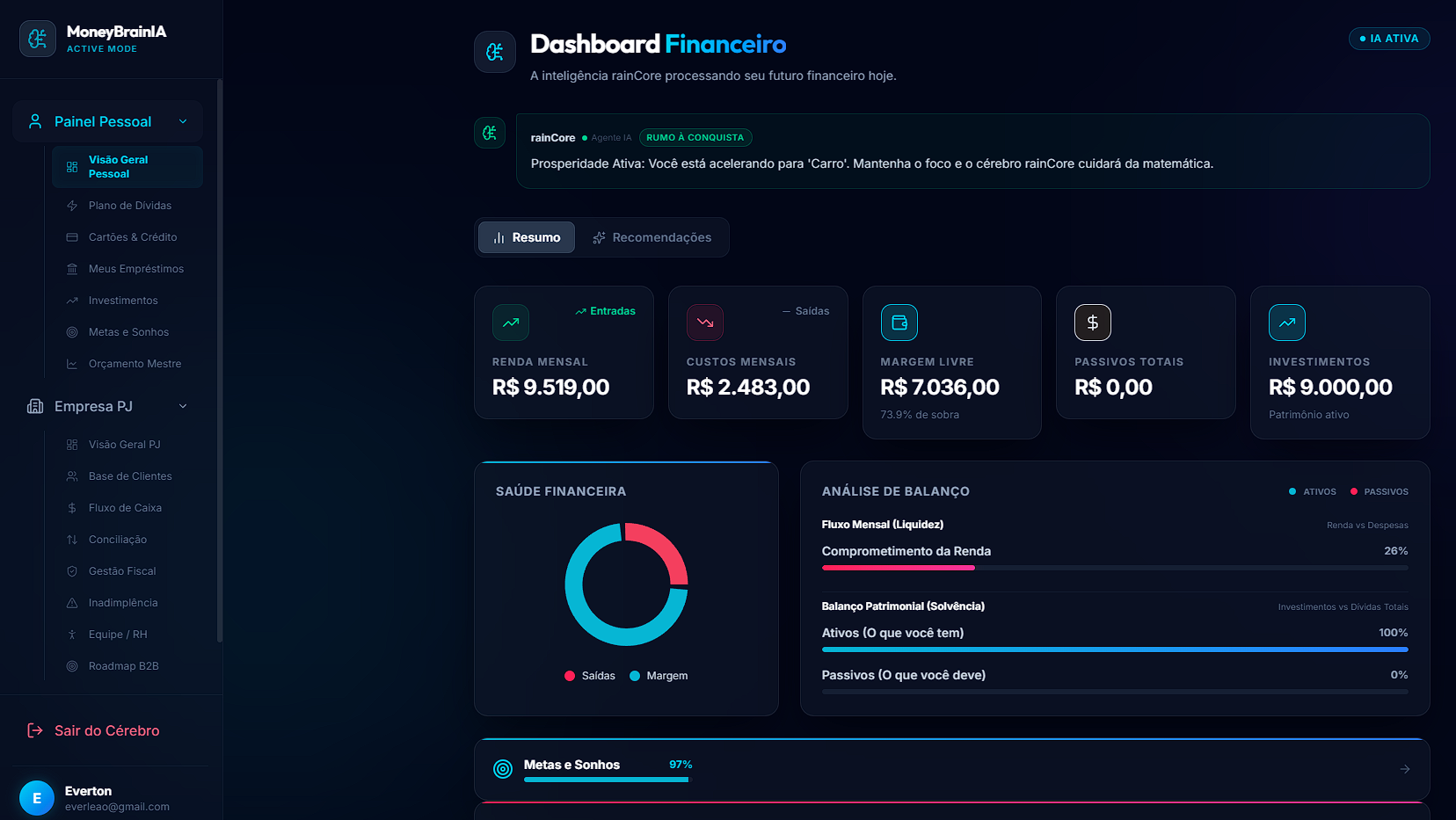Open the Metas e Sonhos target icon
The image size is (1456, 820).
point(71,331)
